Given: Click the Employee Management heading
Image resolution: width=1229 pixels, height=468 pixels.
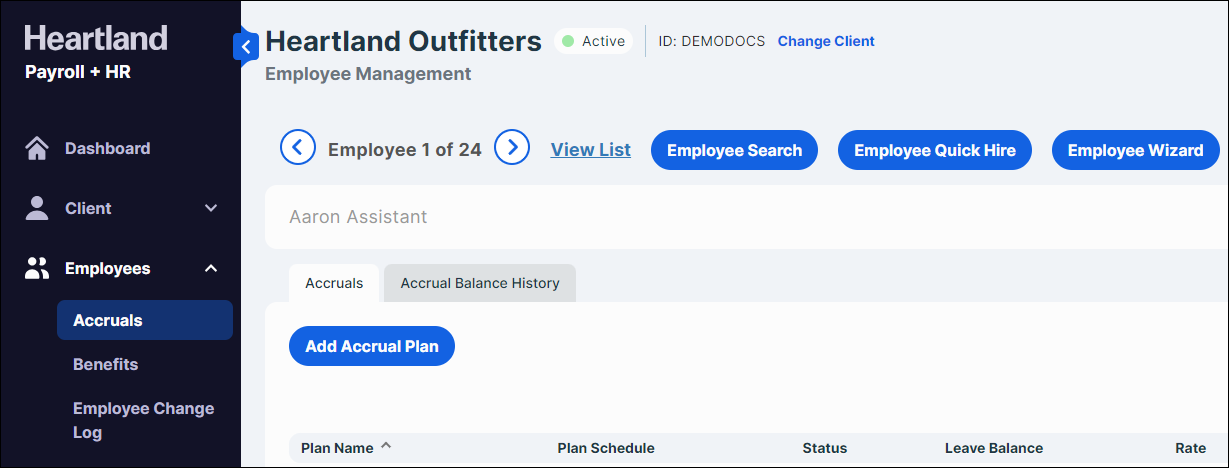Looking at the screenshot, I should pos(368,74).
